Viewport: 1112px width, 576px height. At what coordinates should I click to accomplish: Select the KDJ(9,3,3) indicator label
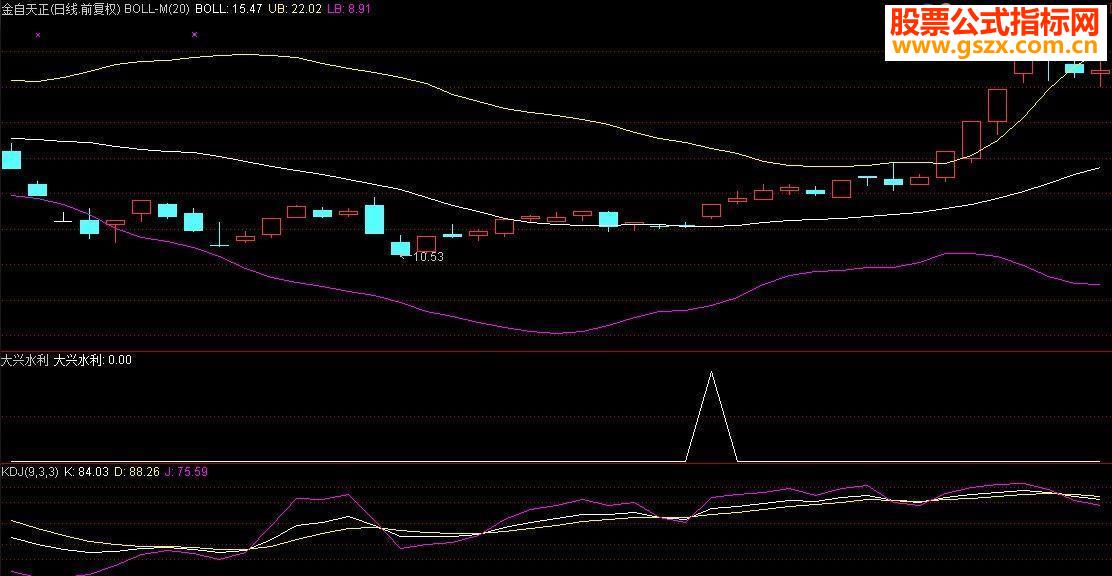point(30,471)
